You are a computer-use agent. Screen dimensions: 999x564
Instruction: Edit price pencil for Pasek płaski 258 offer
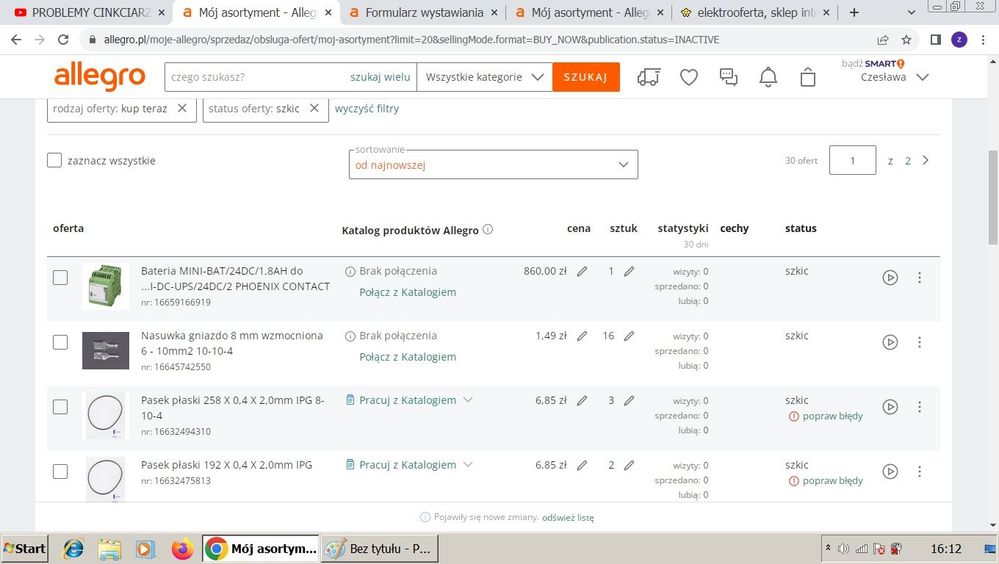point(582,401)
